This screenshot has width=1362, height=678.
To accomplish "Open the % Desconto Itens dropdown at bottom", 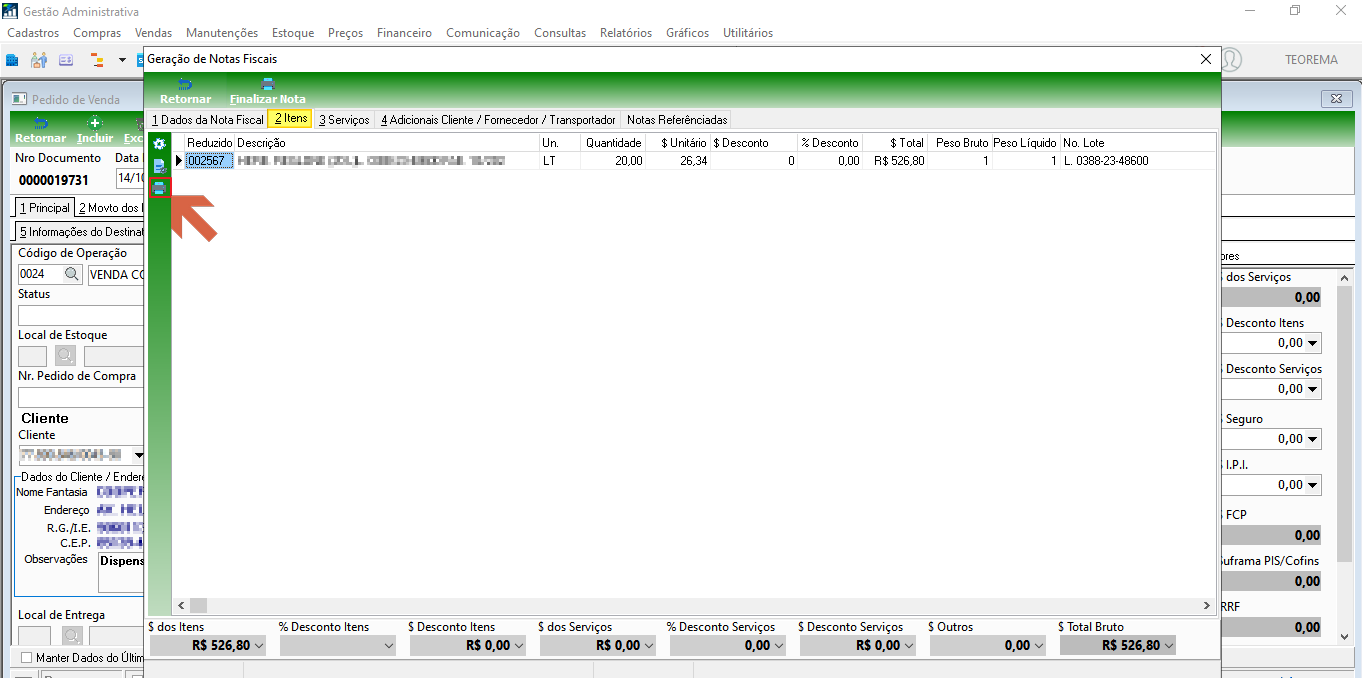I will pos(389,646).
